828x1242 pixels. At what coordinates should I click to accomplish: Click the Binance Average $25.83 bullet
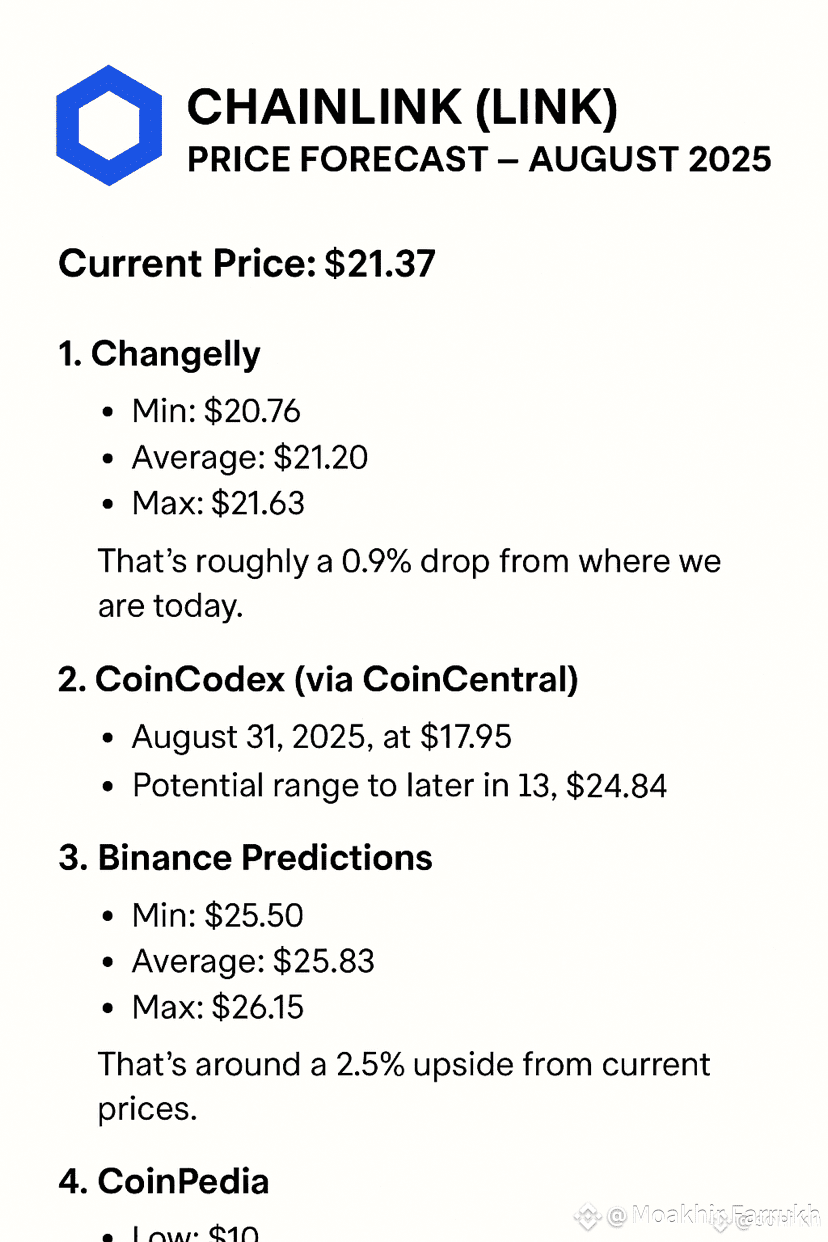(252, 962)
